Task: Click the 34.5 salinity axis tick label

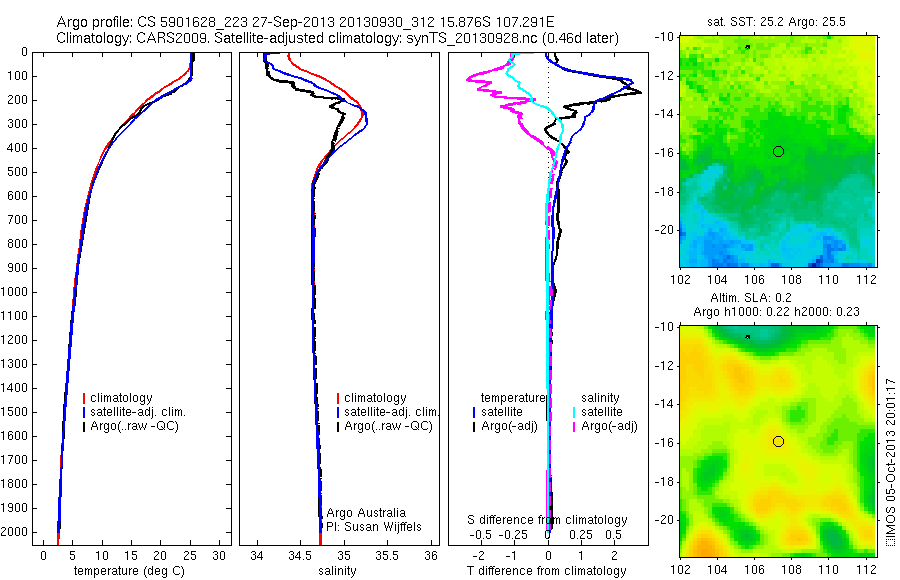Action: point(300,556)
